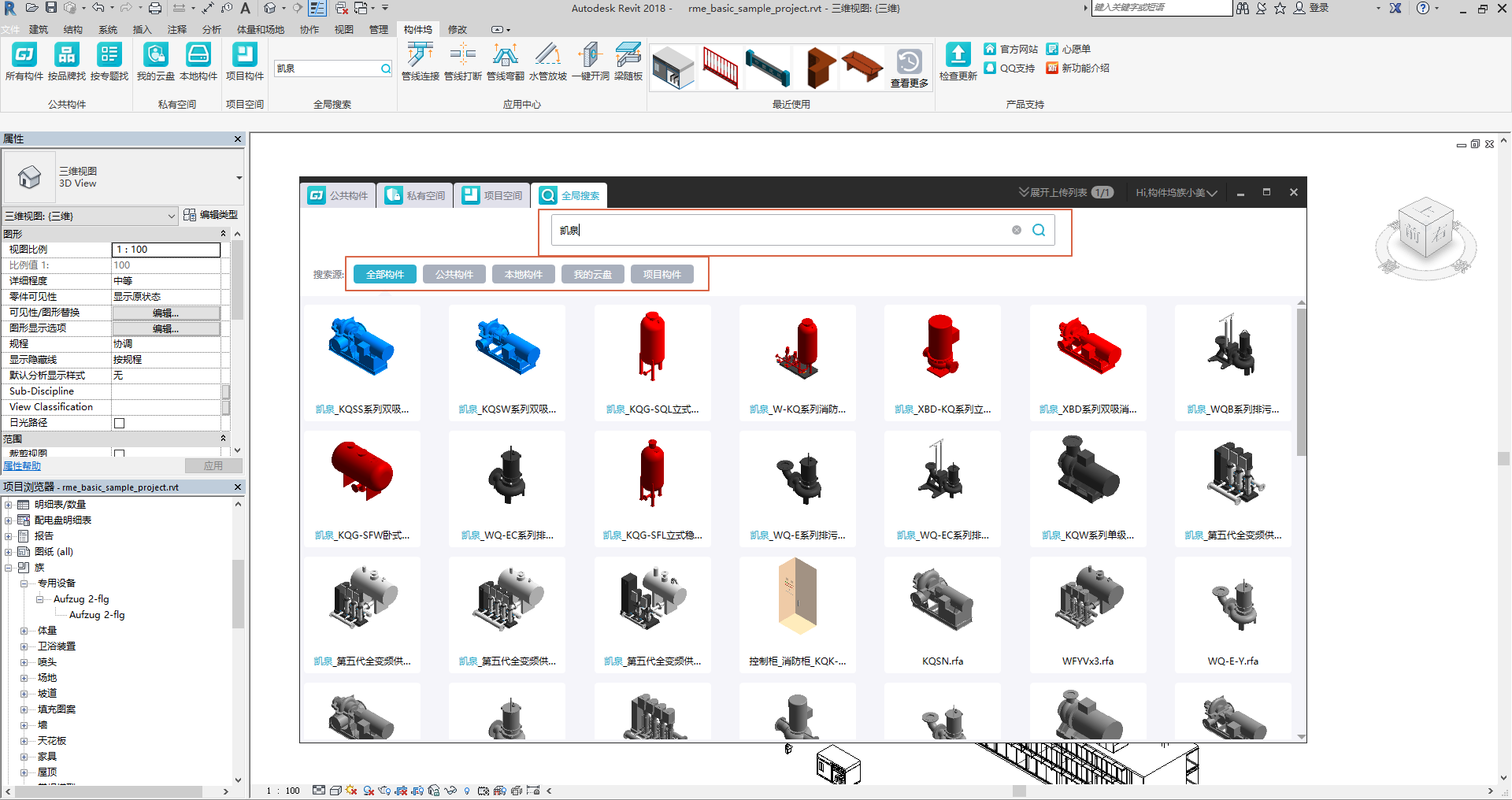Image resolution: width=1512 pixels, height=800 pixels.
Task: Select 我的云盘 search source filter
Action: point(593,274)
